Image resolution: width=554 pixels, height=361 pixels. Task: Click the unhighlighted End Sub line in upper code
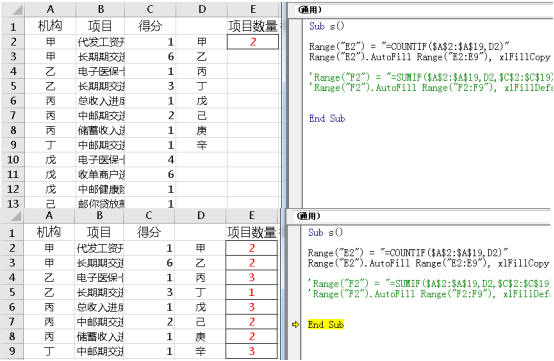[x=327, y=118]
